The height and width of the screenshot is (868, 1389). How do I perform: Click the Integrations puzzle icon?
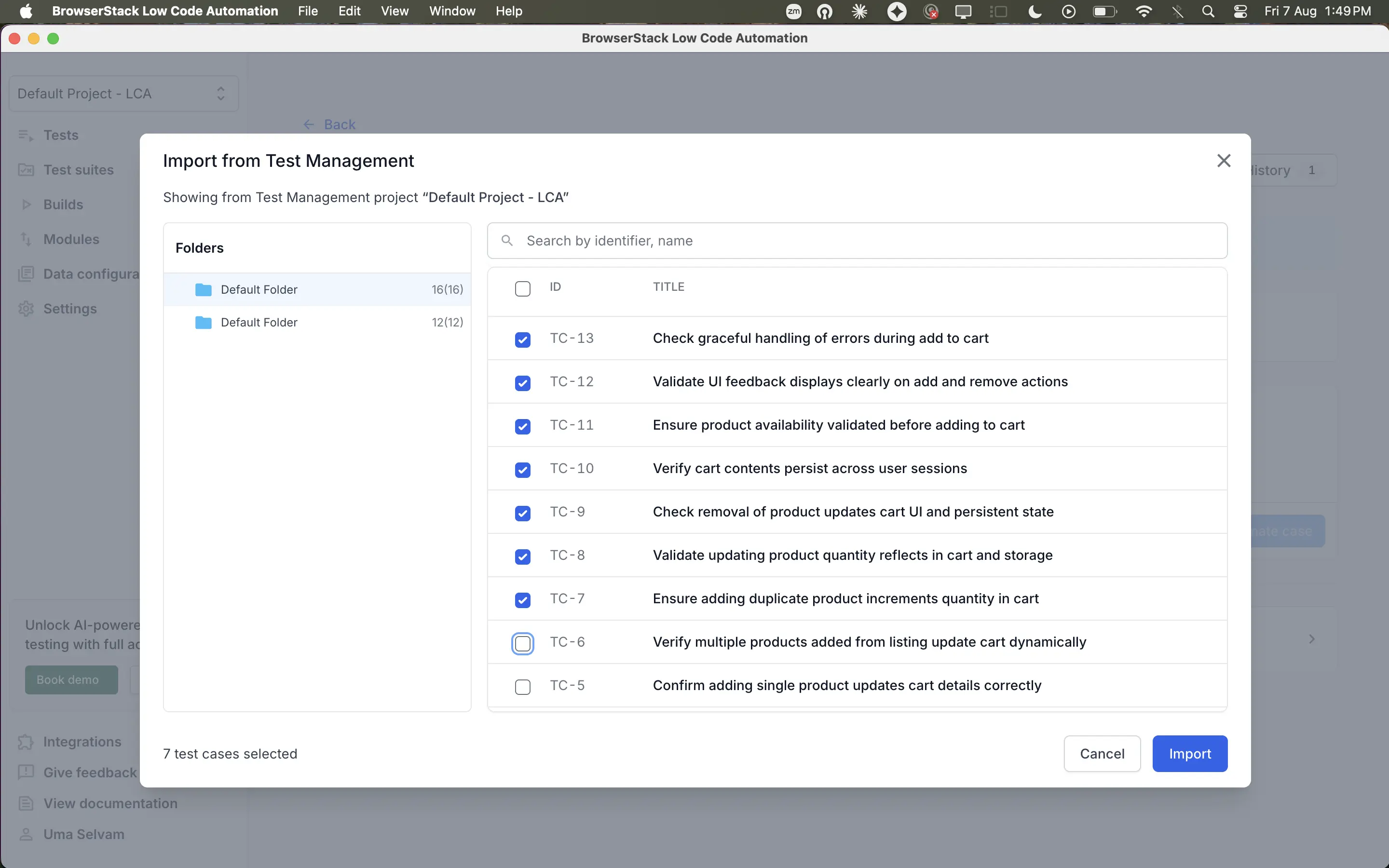(26, 742)
